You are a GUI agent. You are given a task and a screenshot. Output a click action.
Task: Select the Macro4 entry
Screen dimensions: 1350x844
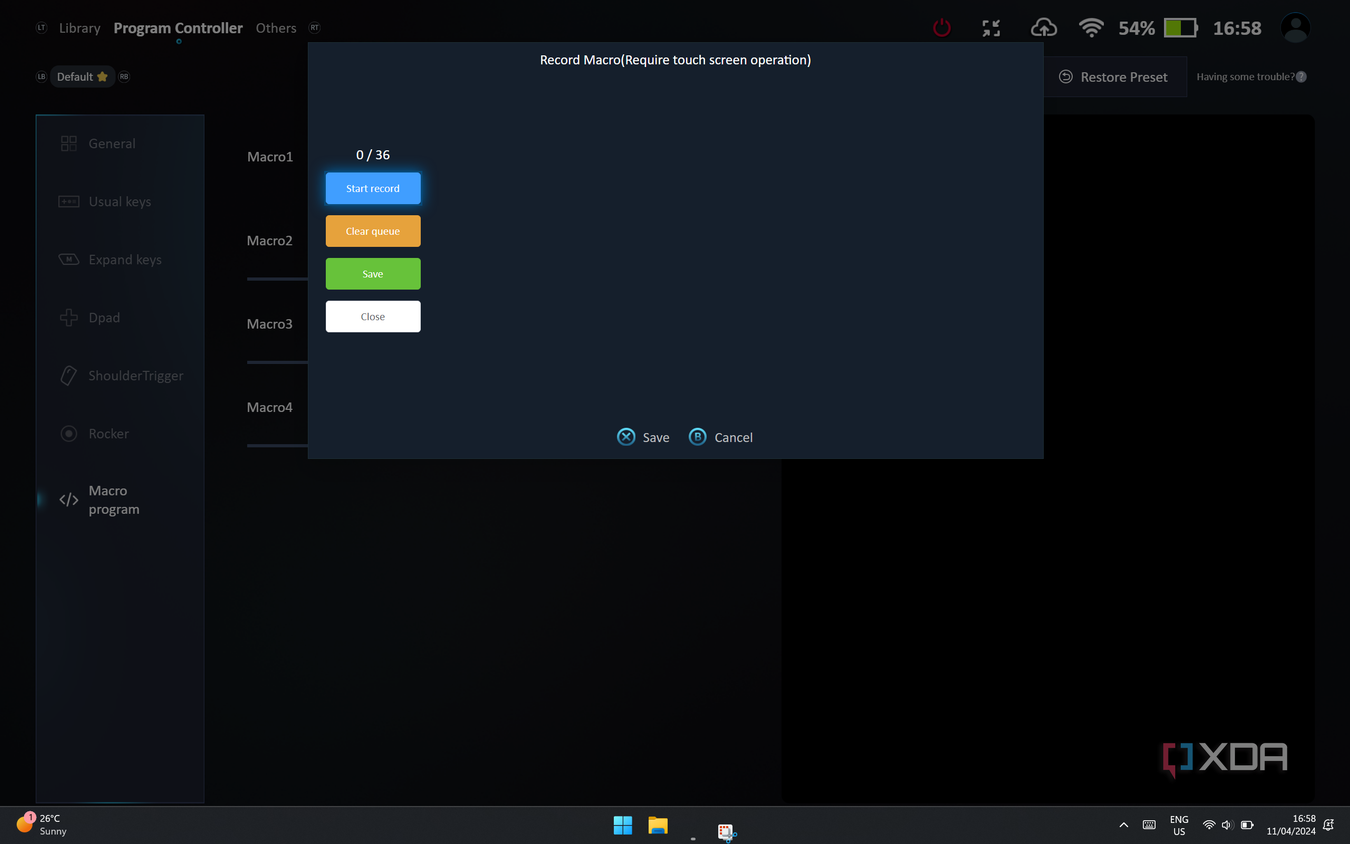pos(270,408)
